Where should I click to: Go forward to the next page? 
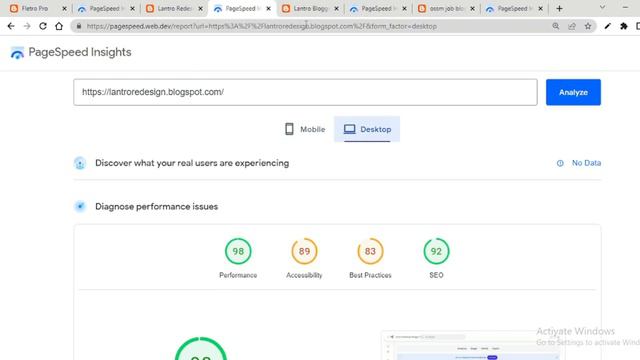27,26
